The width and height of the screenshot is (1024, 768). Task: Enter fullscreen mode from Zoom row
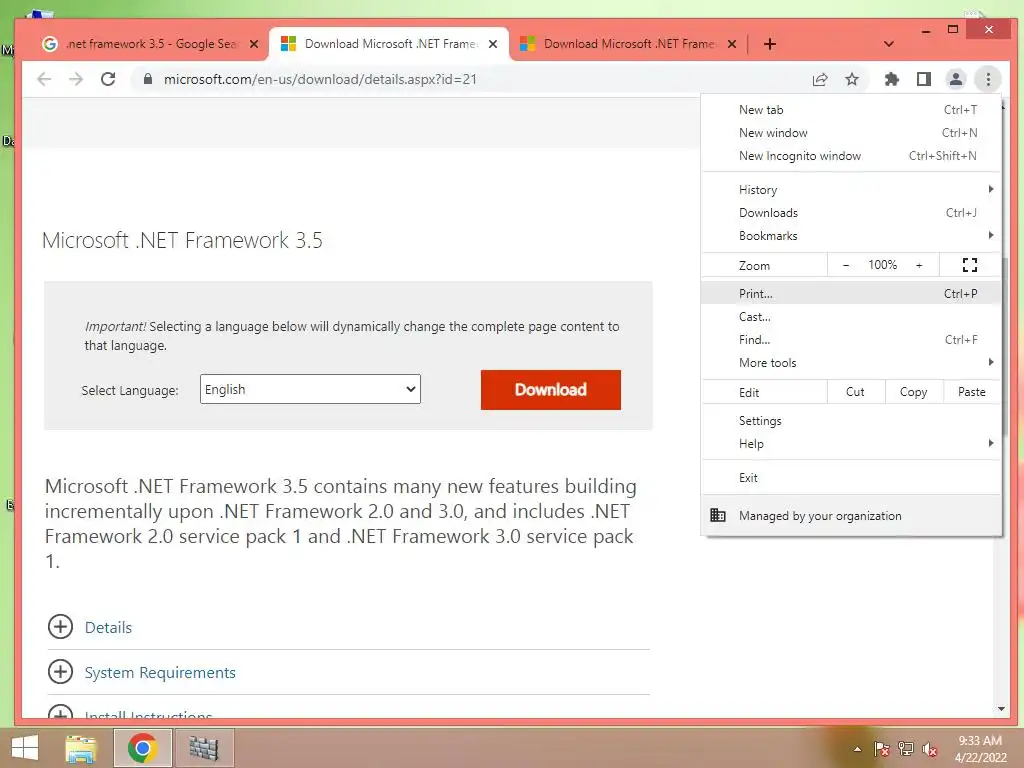[x=970, y=265]
